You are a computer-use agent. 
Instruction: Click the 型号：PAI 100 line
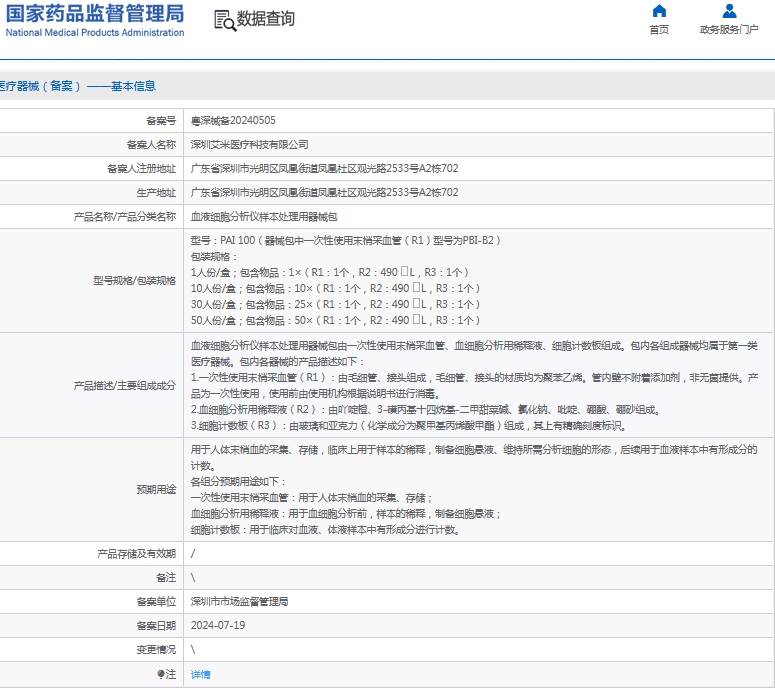coord(345,241)
